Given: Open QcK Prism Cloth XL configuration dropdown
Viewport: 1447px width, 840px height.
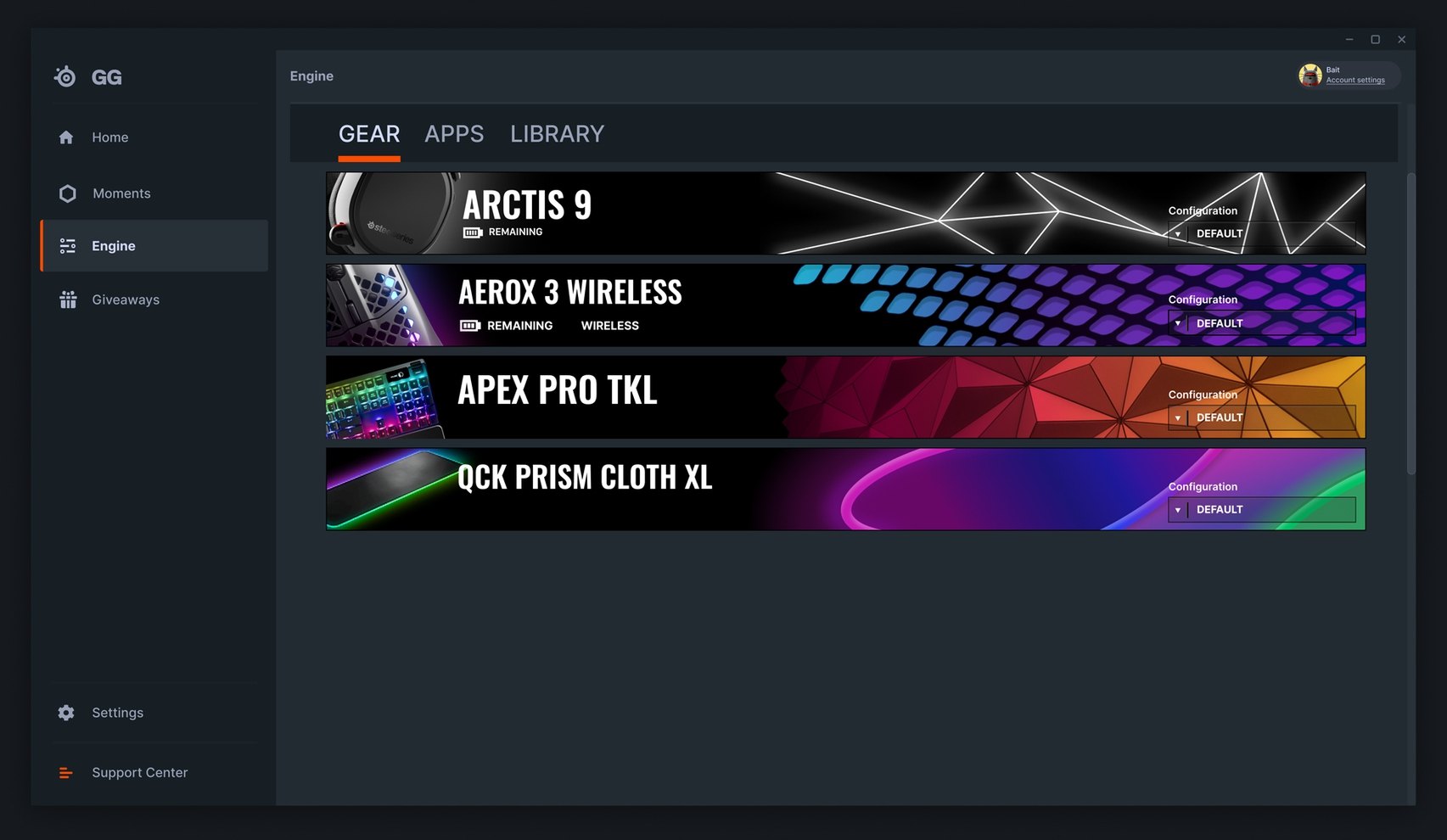Looking at the screenshot, I should coord(1261,509).
